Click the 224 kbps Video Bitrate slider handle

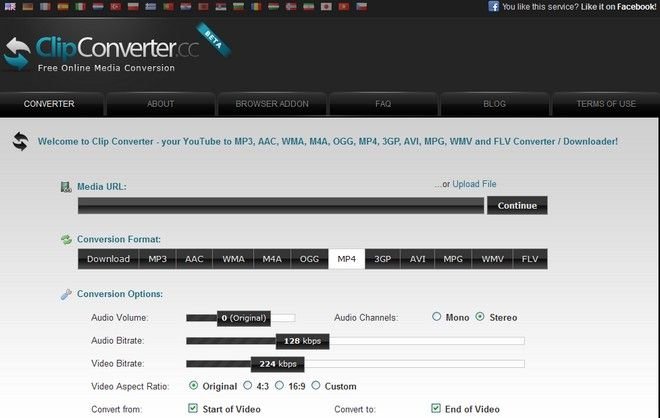[277, 364]
